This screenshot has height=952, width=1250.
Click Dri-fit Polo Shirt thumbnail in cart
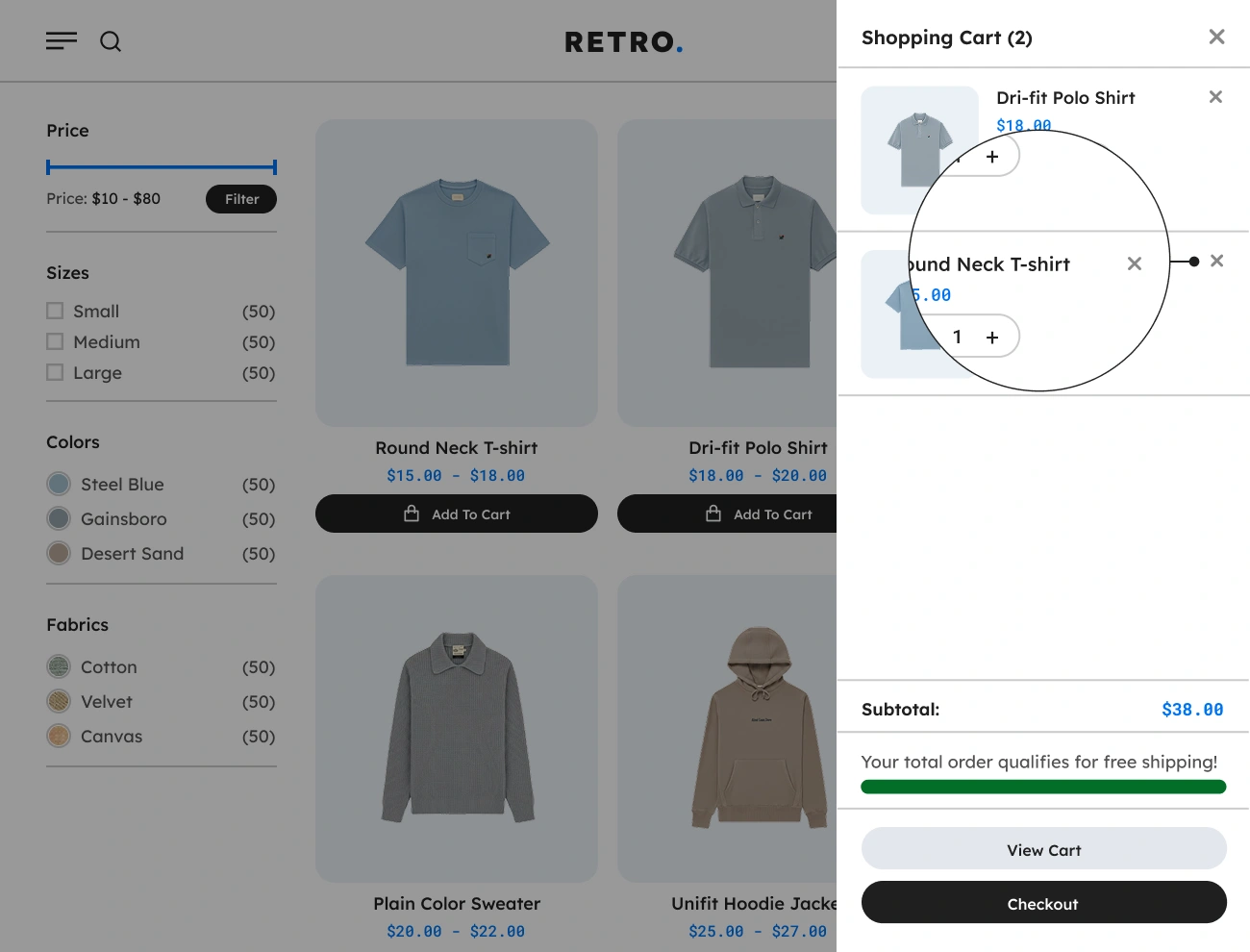tap(920, 150)
